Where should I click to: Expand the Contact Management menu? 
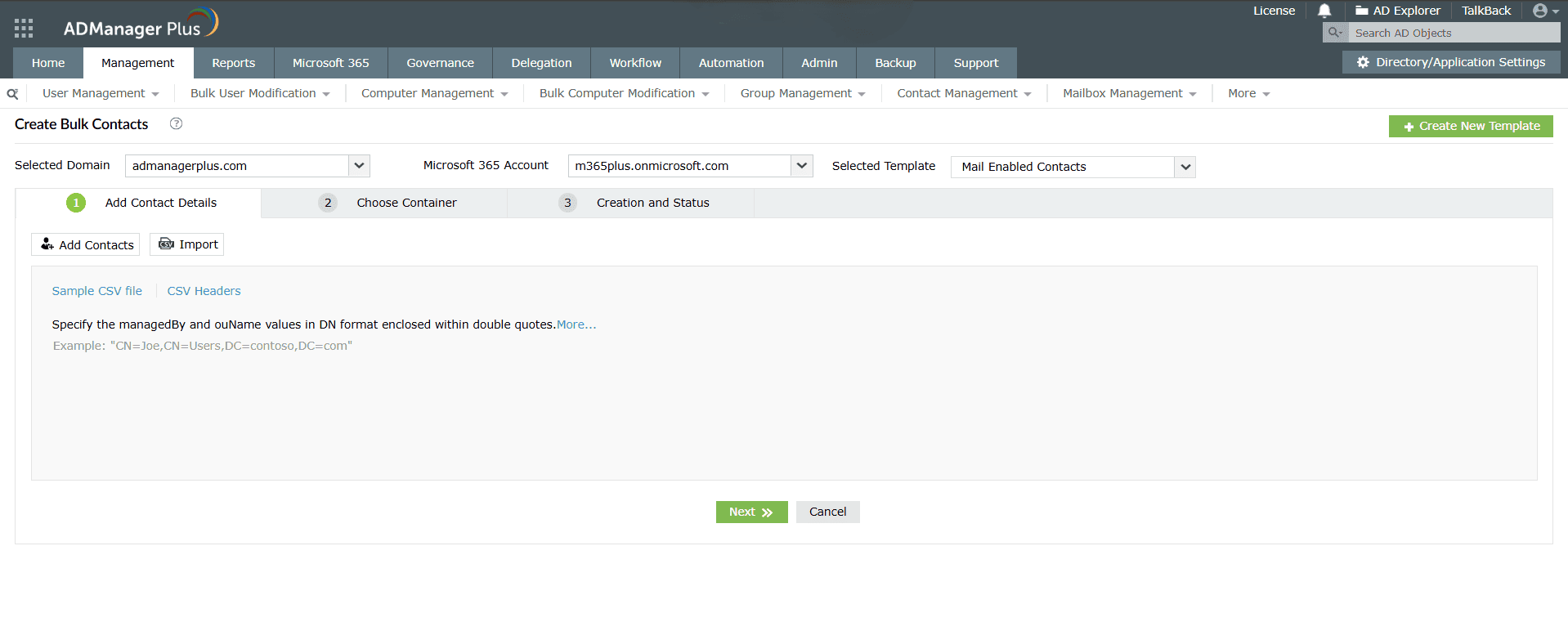click(965, 93)
